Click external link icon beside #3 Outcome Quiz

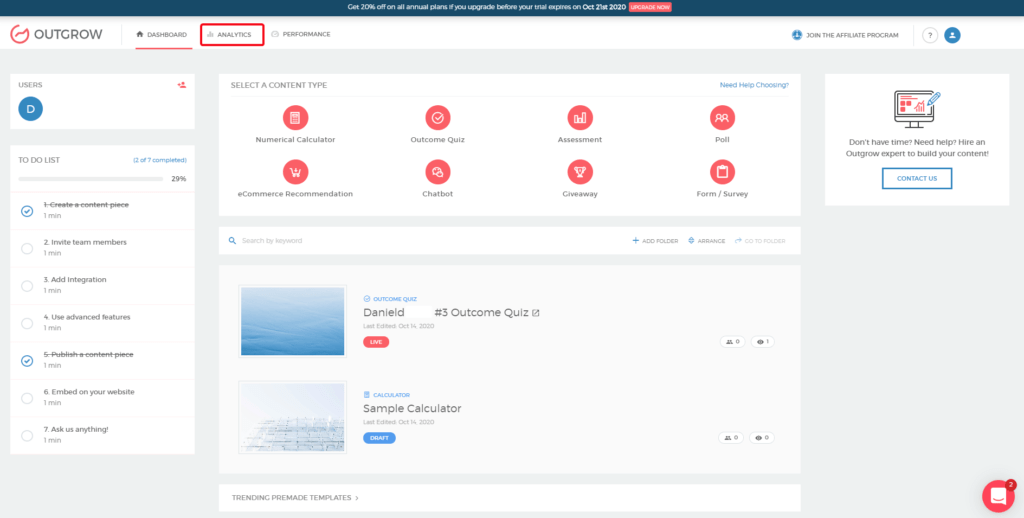pyautogui.click(x=536, y=313)
